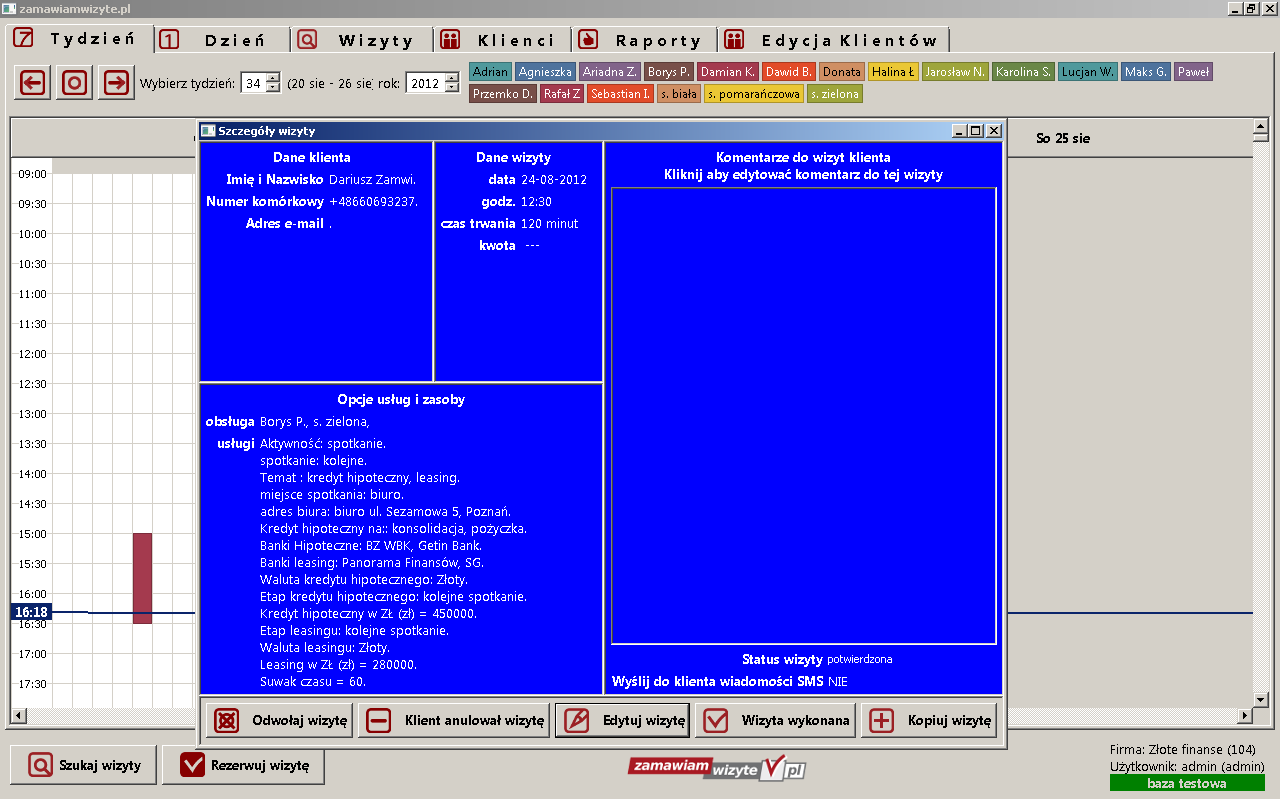The height and width of the screenshot is (800, 1280).
Task: Click the year field showing 2012
Action: click(425, 84)
